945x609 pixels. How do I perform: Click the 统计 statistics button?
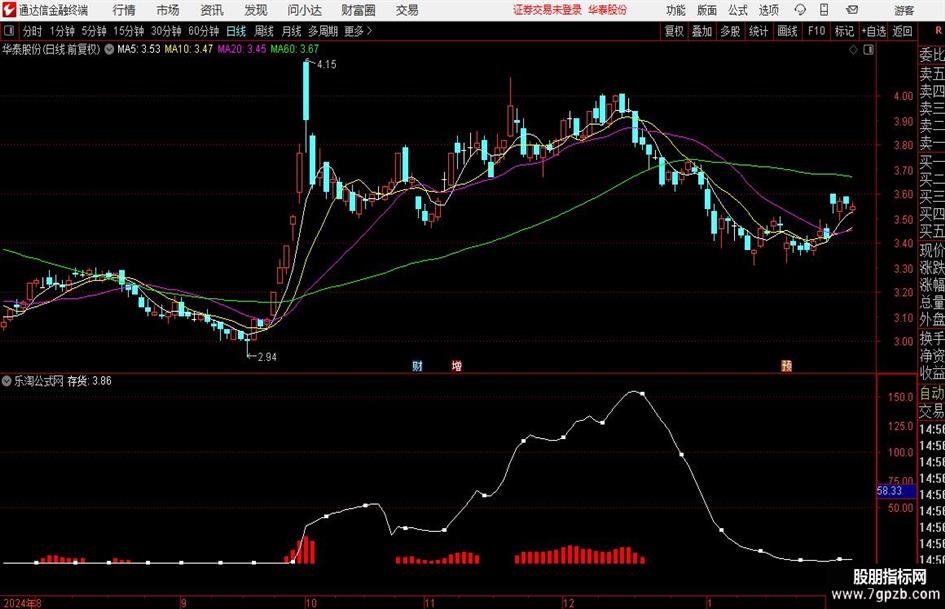[759, 31]
